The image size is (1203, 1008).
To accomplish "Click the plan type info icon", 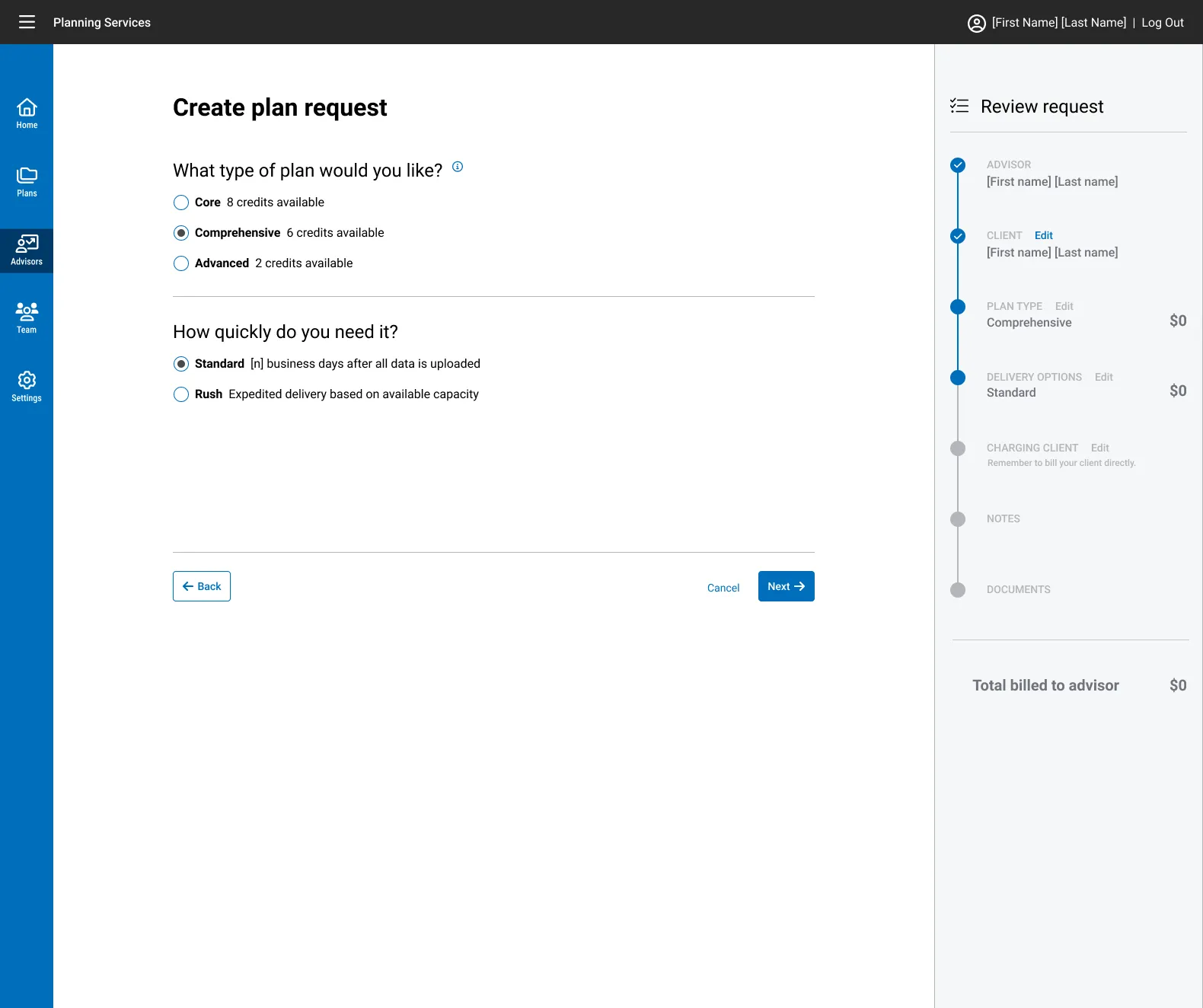I will (458, 167).
